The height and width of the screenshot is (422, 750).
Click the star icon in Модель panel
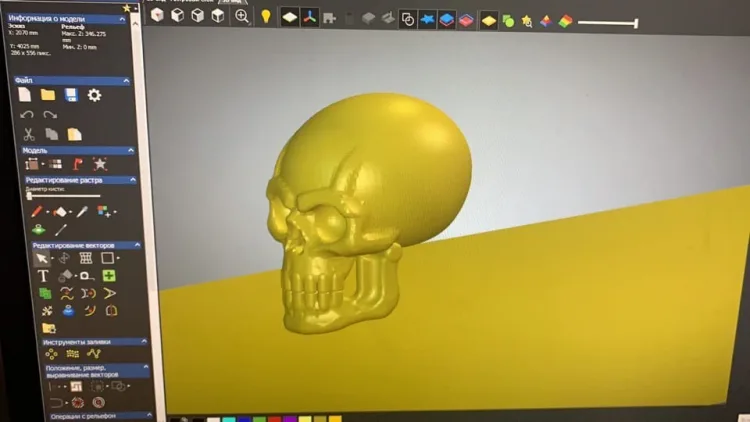point(100,164)
